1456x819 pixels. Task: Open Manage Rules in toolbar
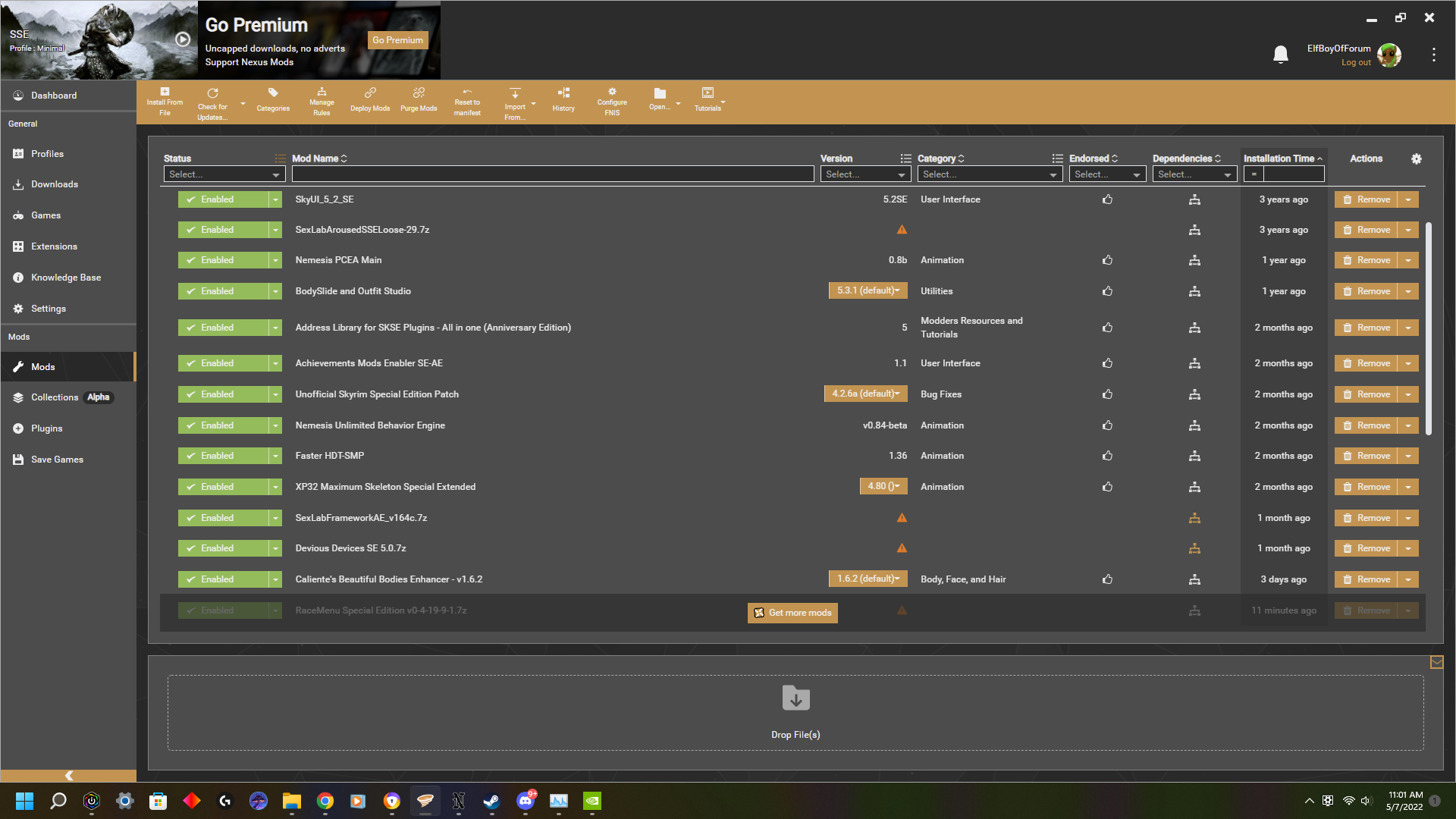[x=322, y=102]
